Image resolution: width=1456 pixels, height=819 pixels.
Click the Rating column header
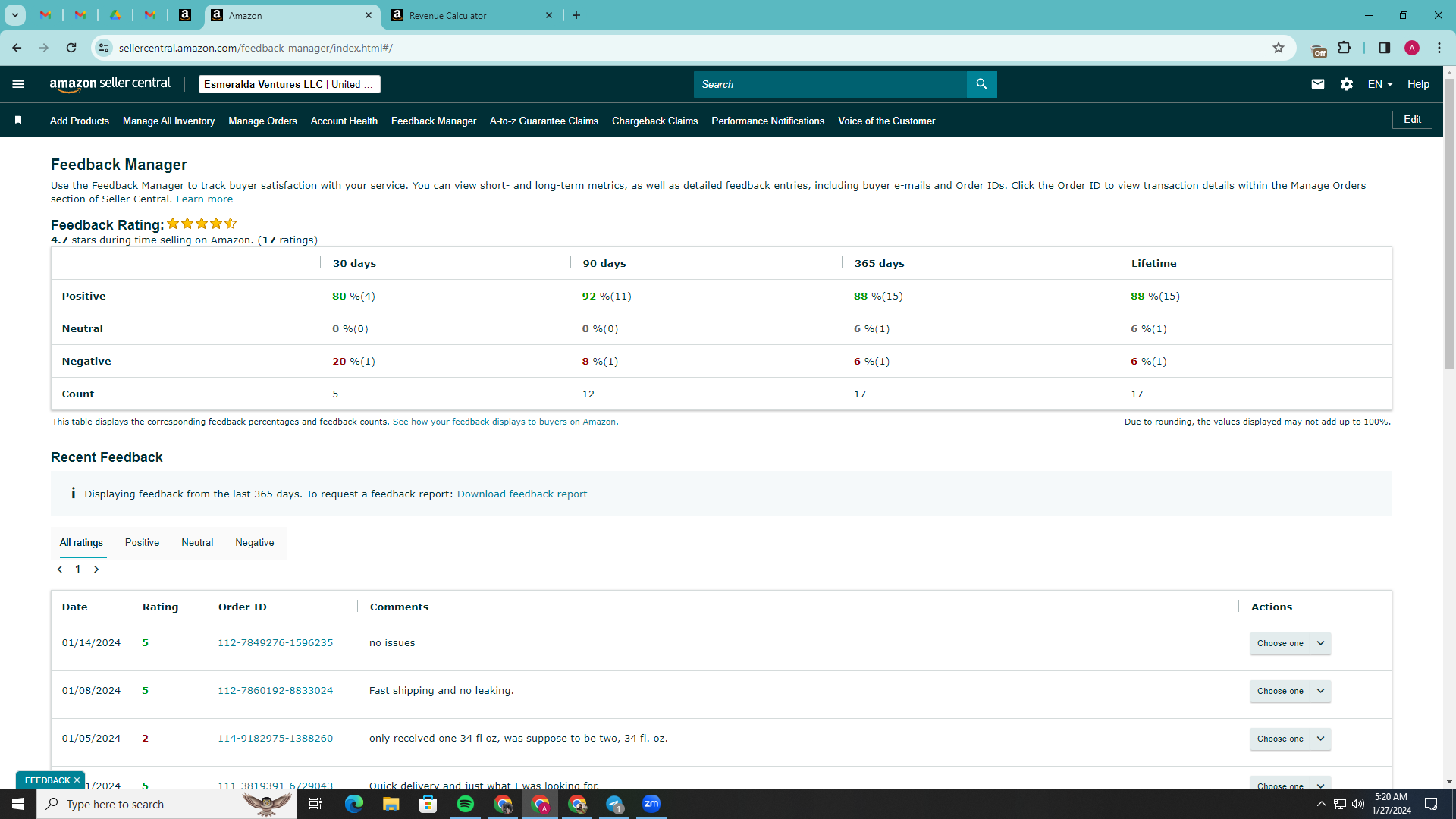click(161, 607)
